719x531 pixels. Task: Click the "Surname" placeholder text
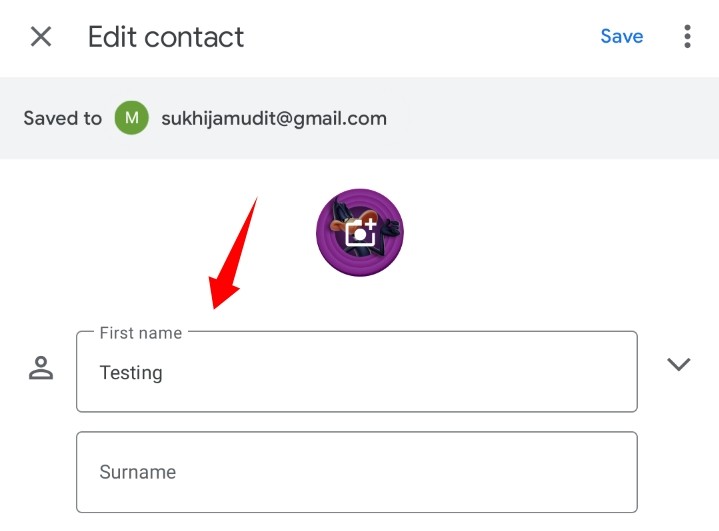[x=138, y=472]
